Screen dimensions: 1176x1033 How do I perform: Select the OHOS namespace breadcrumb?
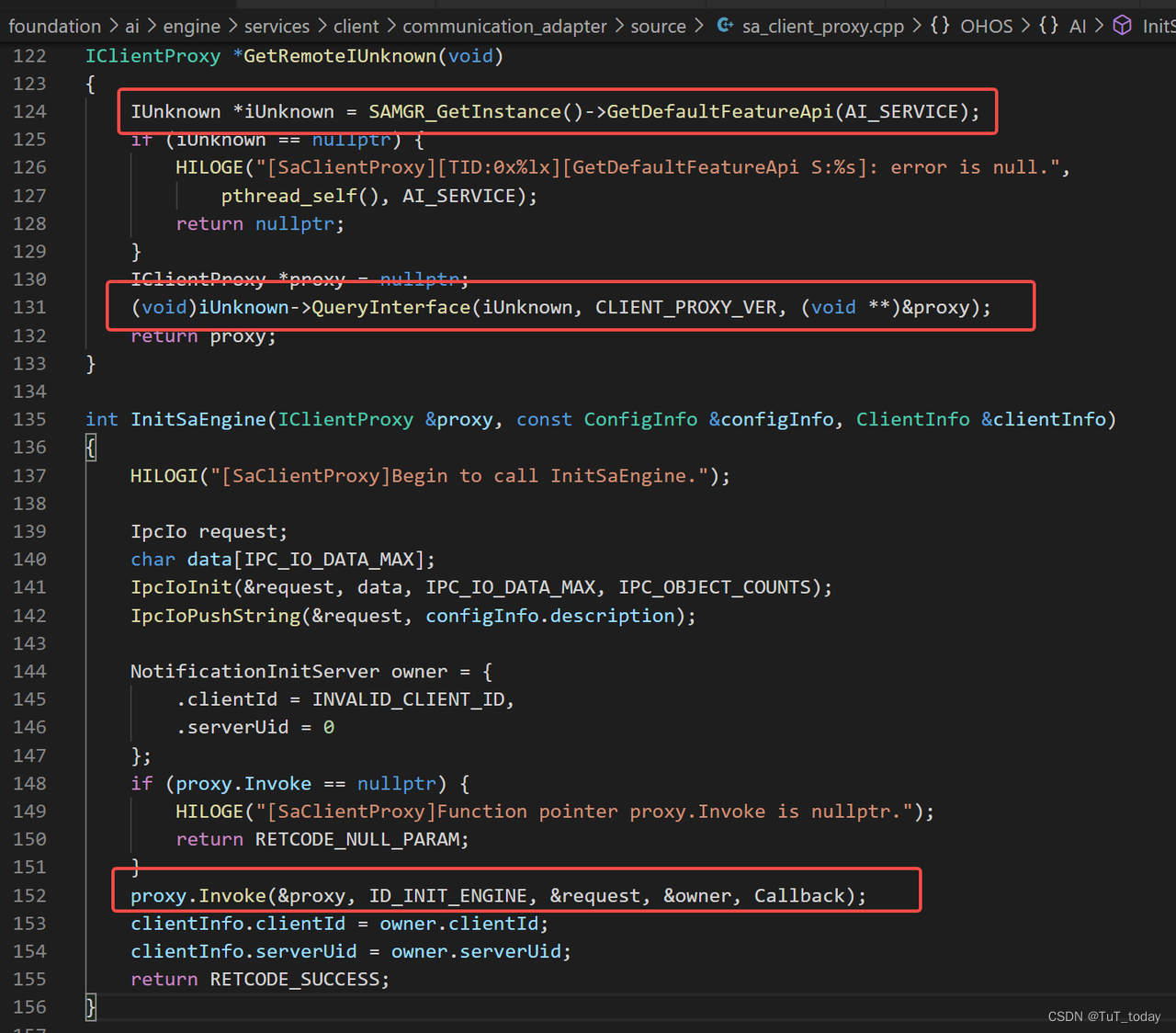coord(987,27)
